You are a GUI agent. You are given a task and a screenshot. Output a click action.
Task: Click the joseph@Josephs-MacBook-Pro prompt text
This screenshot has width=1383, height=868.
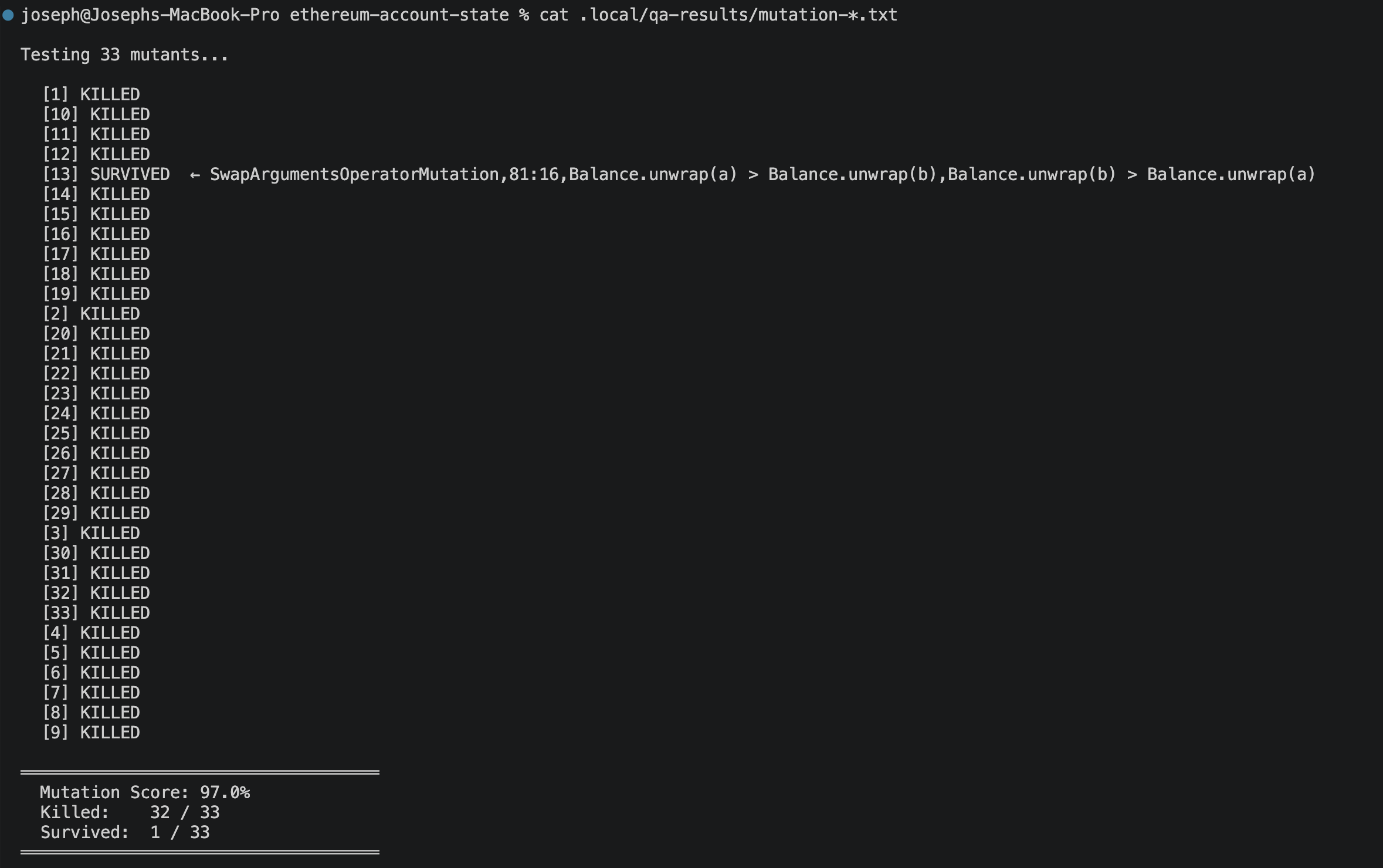tap(150, 15)
